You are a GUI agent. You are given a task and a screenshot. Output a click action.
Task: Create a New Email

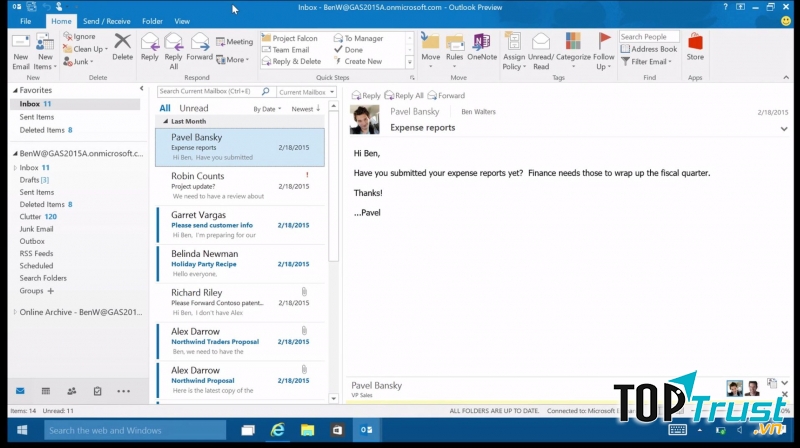point(21,51)
